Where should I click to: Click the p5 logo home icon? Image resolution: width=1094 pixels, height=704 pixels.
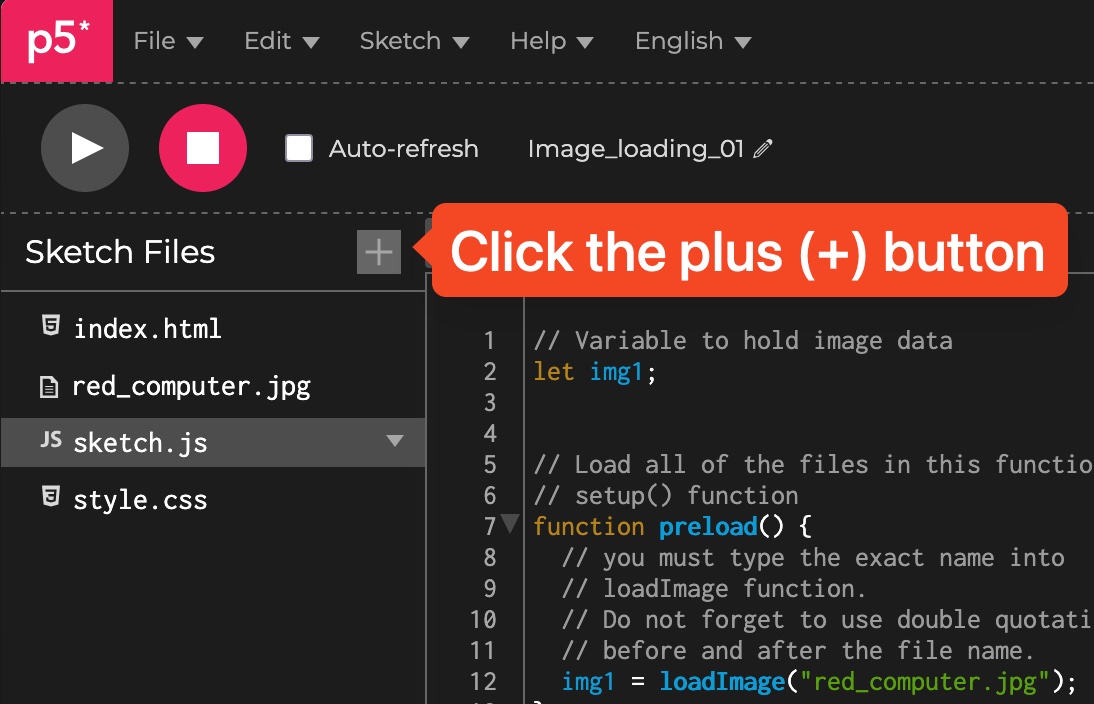pos(57,41)
